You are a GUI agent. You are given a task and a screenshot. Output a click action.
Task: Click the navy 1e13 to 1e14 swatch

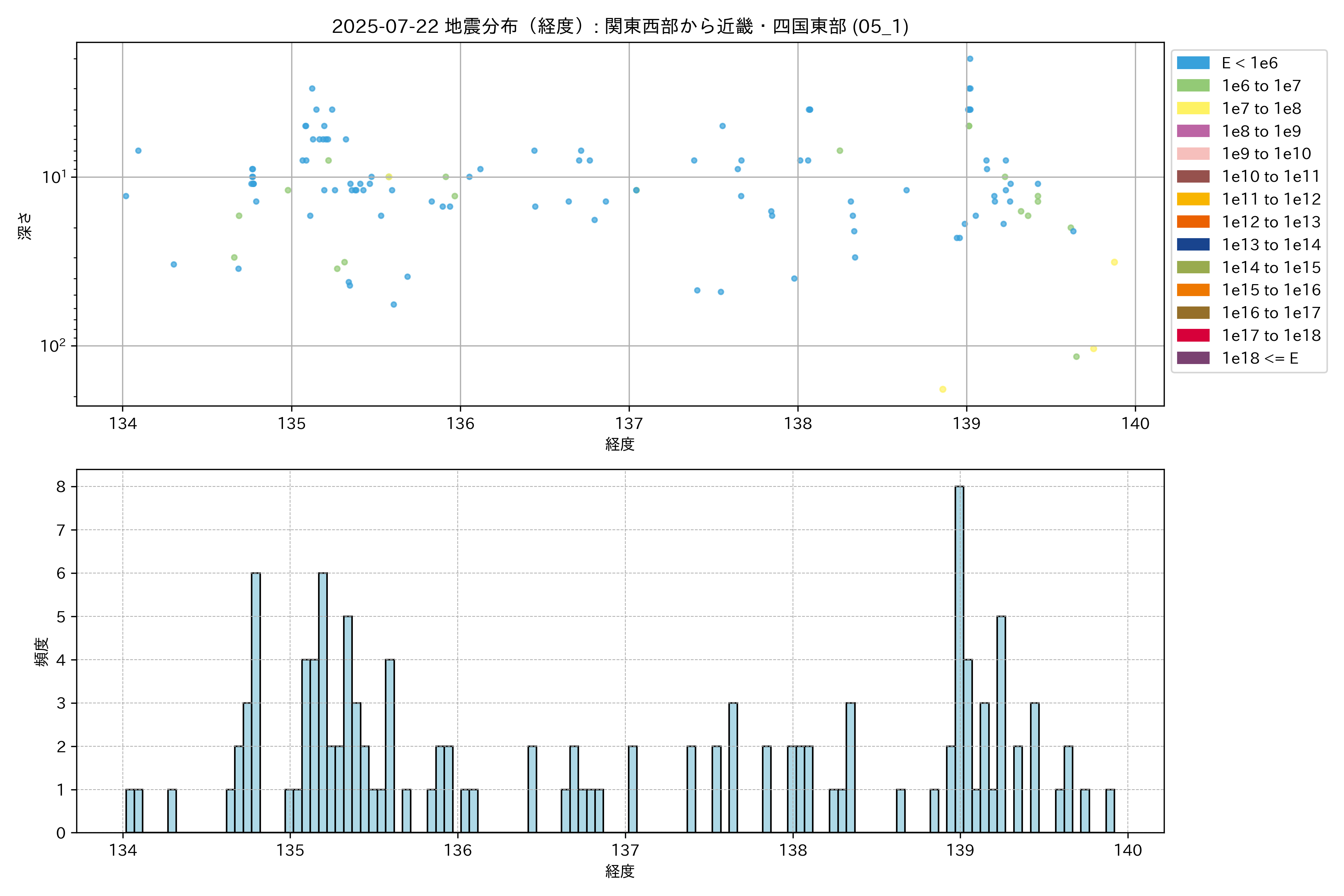[1193, 245]
